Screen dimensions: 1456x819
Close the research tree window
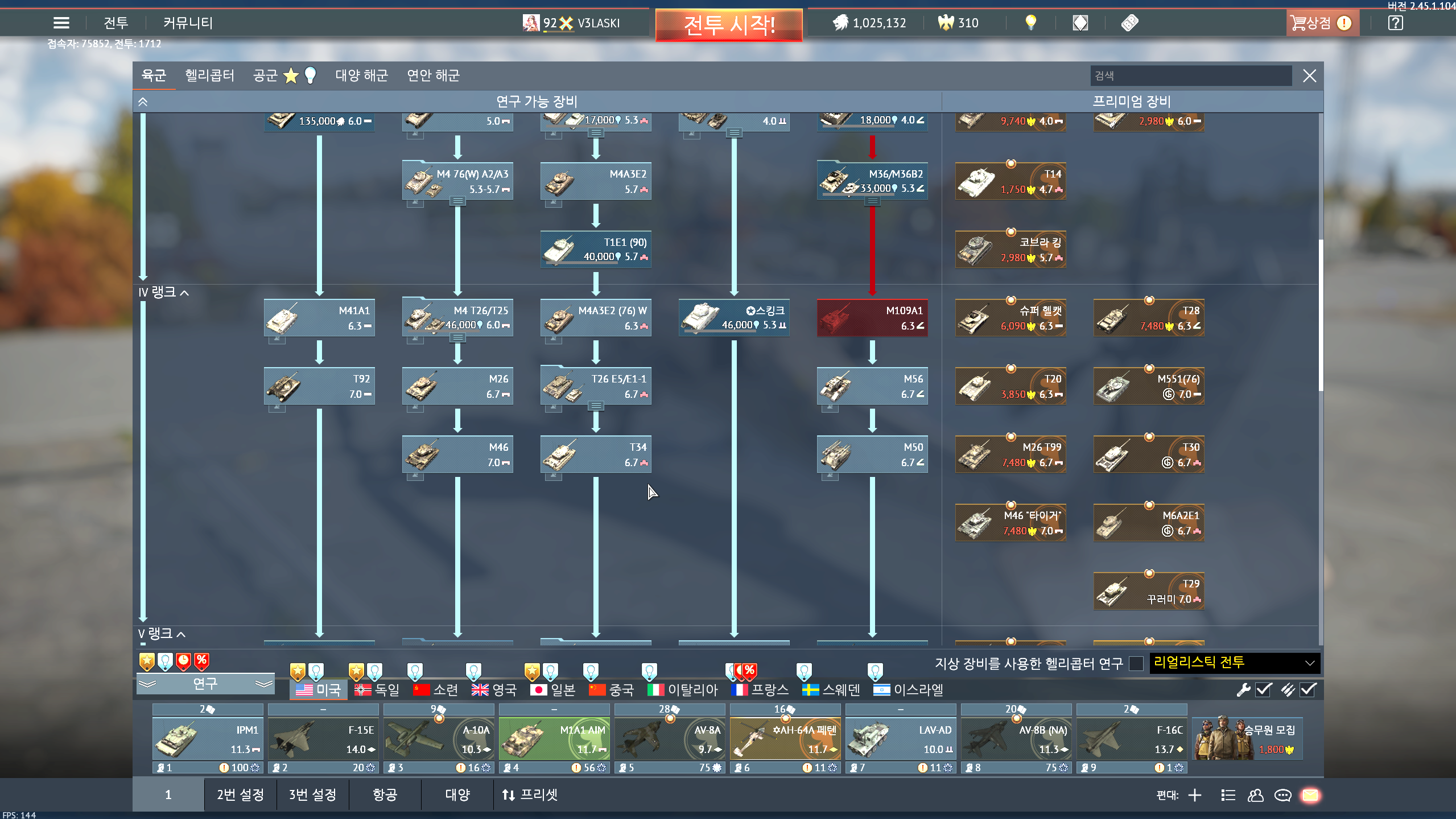pos(1309,76)
